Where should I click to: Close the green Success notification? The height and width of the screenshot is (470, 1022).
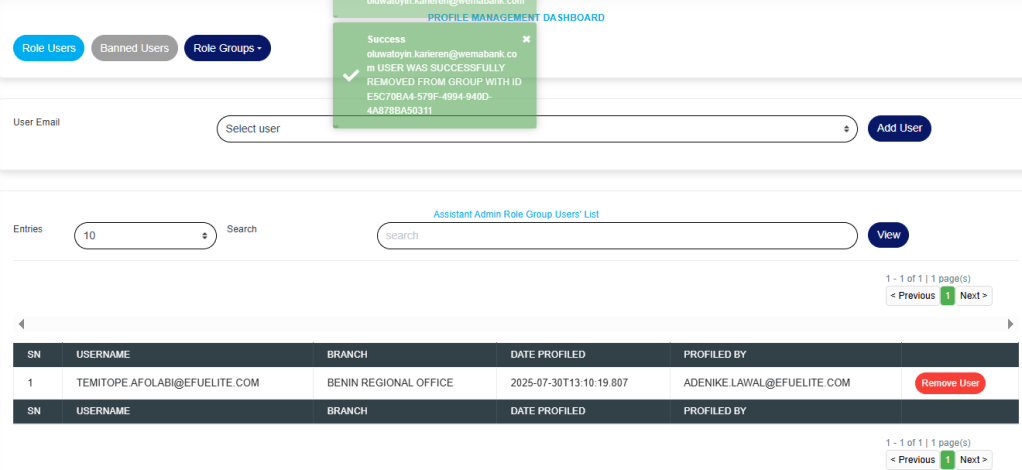tap(526, 39)
